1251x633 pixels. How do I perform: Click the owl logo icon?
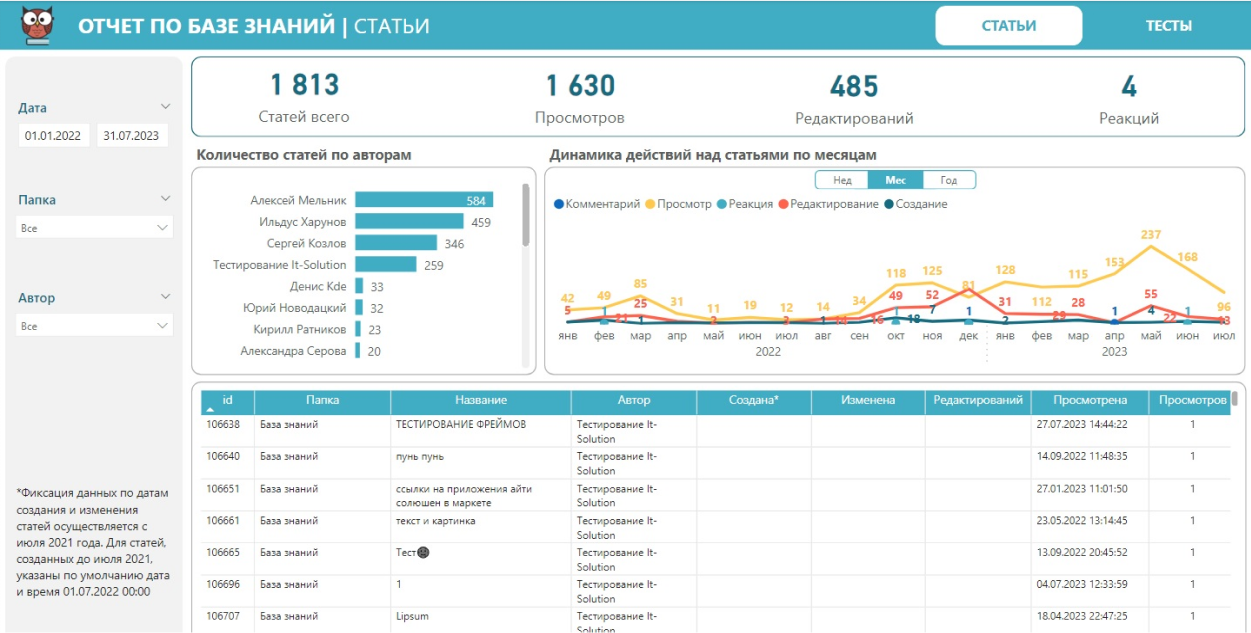38,26
